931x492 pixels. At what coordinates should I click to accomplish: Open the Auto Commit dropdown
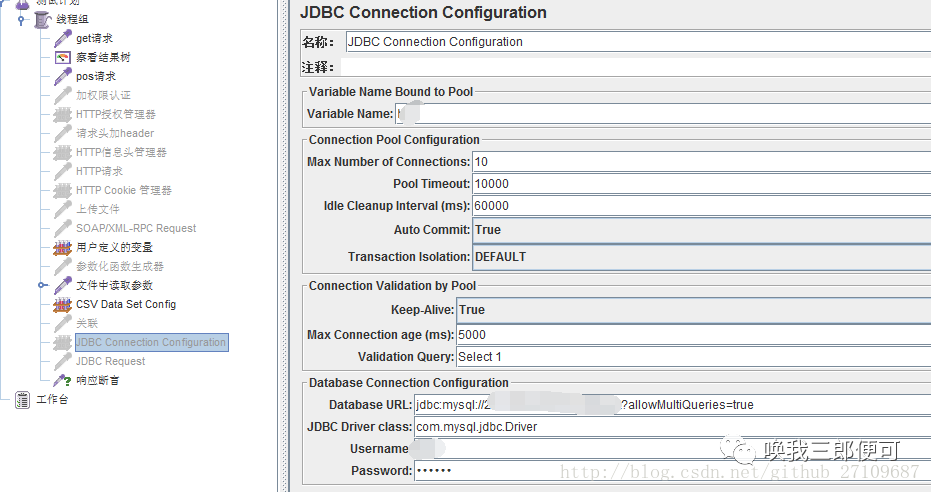point(700,230)
